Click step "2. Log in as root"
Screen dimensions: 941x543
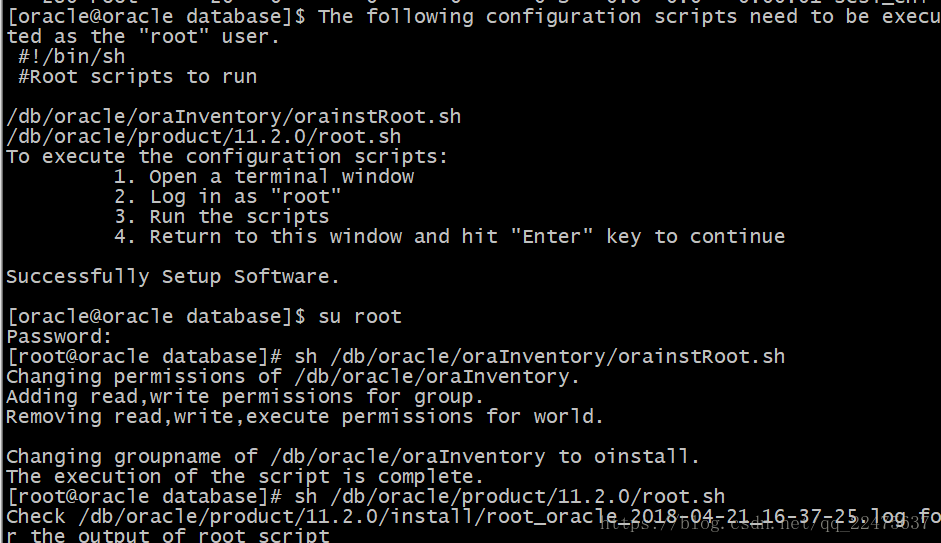227,197
